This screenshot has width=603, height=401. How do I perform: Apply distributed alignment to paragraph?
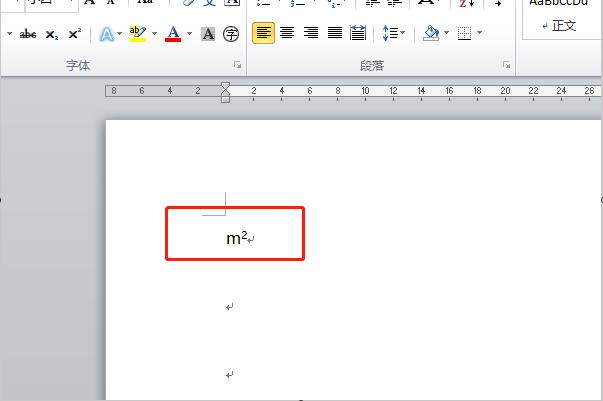[x=358, y=33]
